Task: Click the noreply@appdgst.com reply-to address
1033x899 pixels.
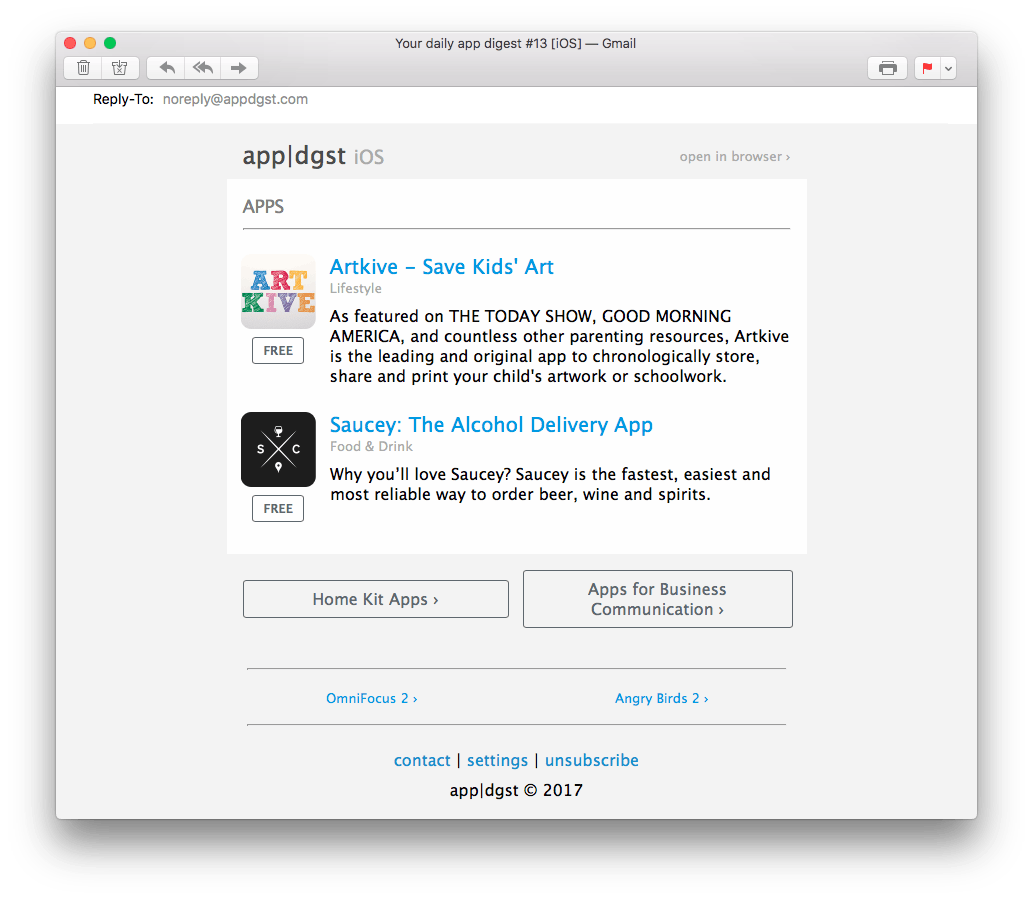Action: pos(235,99)
